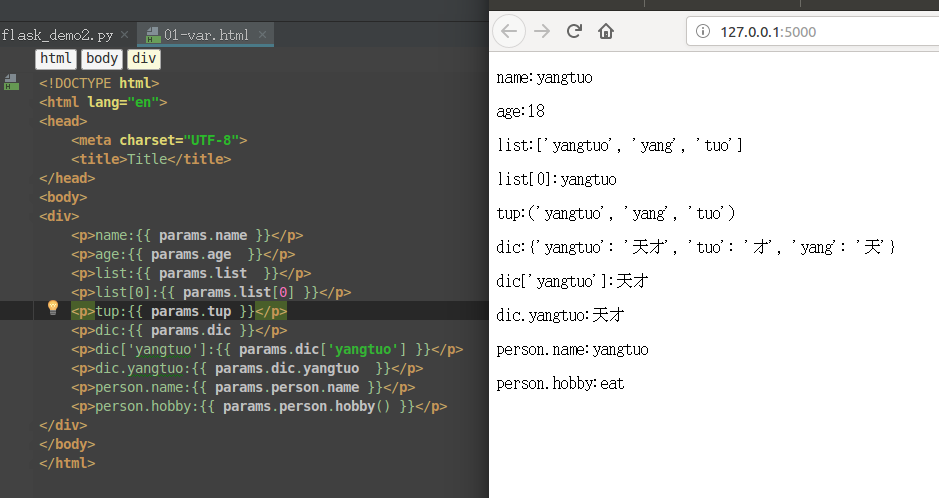Click the site info icon in address bar
This screenshot has width=939, height=498.
[702, 31]
